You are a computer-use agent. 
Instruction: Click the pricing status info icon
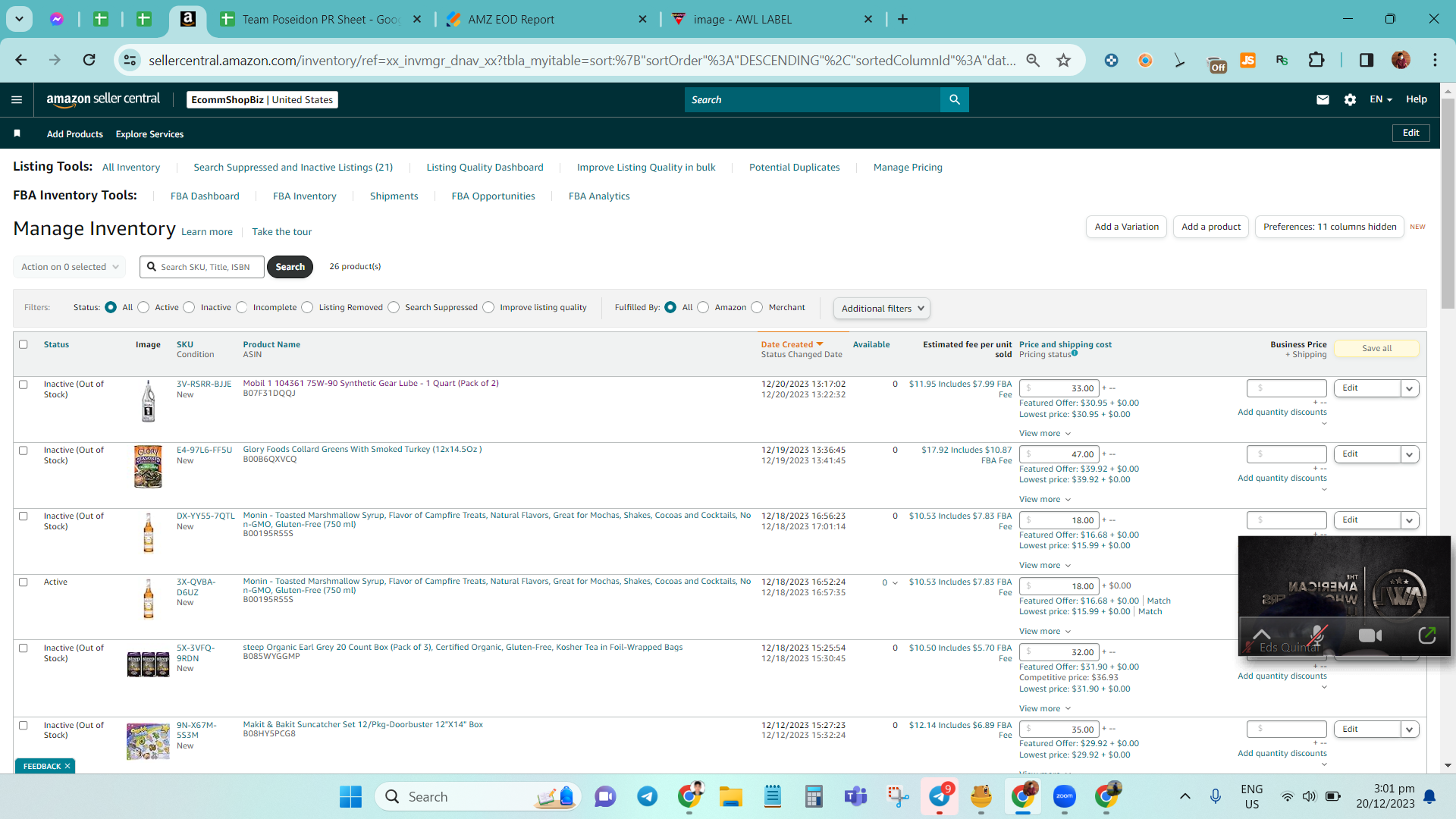point(1075,353)
